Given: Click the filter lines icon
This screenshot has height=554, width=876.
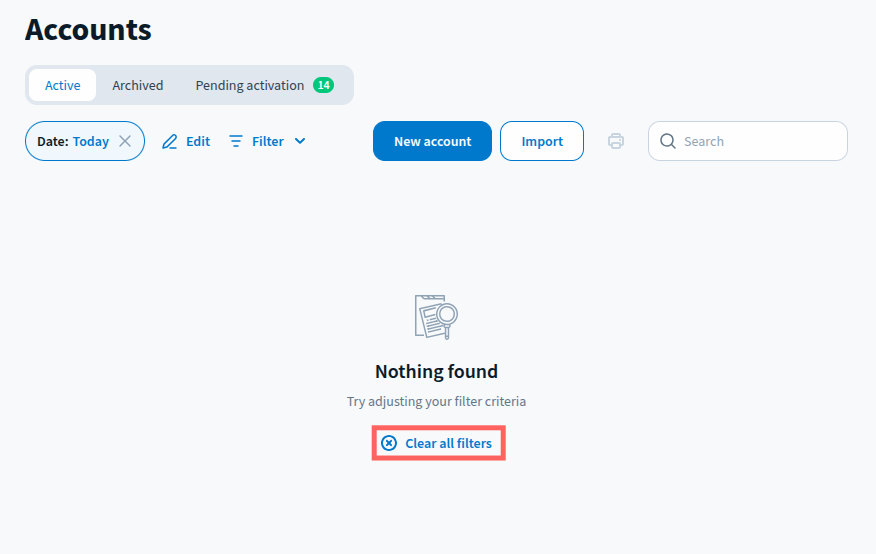Looking at the screenshot, I should click(x=236, y=142).
